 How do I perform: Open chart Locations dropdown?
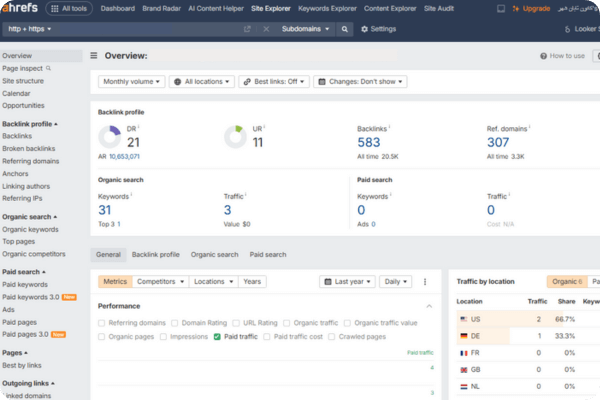coord(214,282)
